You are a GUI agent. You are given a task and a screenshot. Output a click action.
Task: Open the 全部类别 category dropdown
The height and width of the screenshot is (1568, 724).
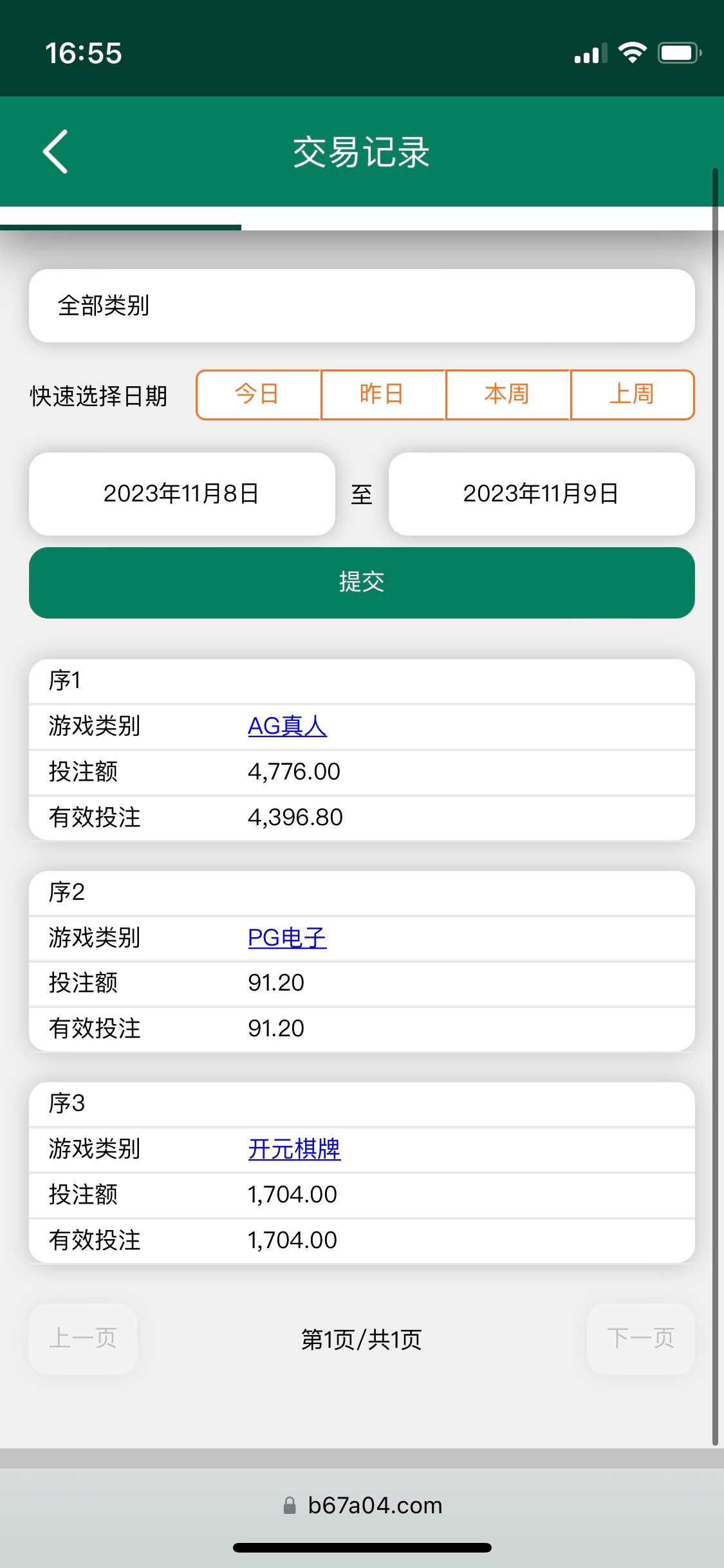pyautogui.click(x=362, y=306)
